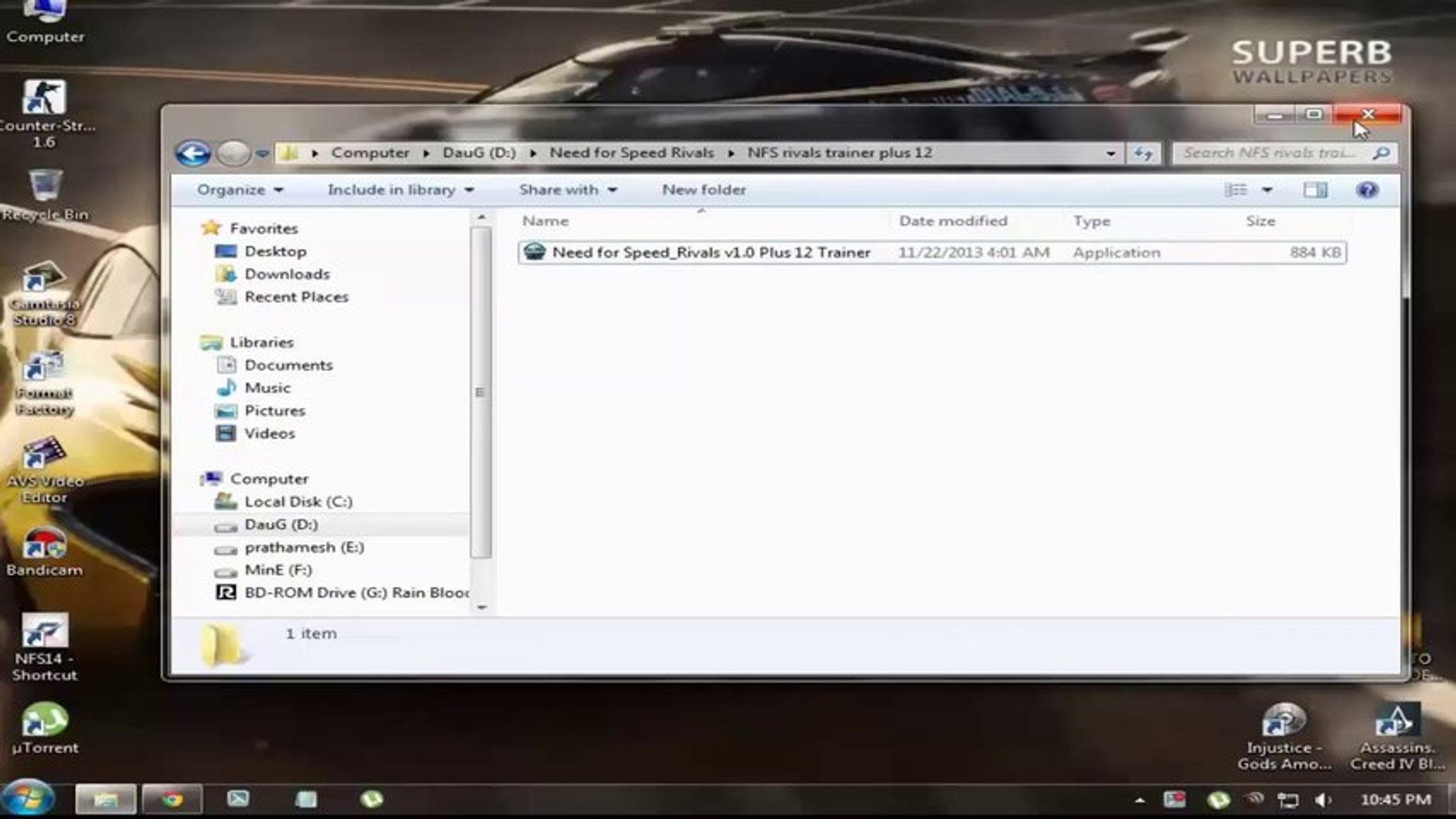Click the Injustice Gods Among Us shortcut
Image resolution: width=1456 pixels, height=819 pixels.
(1284, 736)
